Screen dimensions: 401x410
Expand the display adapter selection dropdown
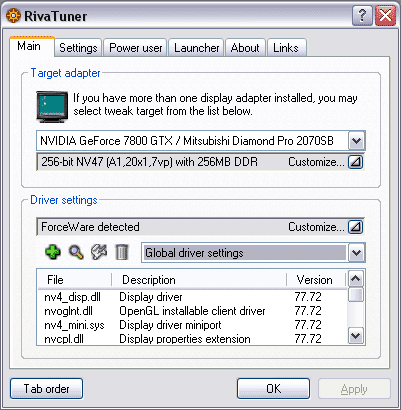click(x=356, y=141)
